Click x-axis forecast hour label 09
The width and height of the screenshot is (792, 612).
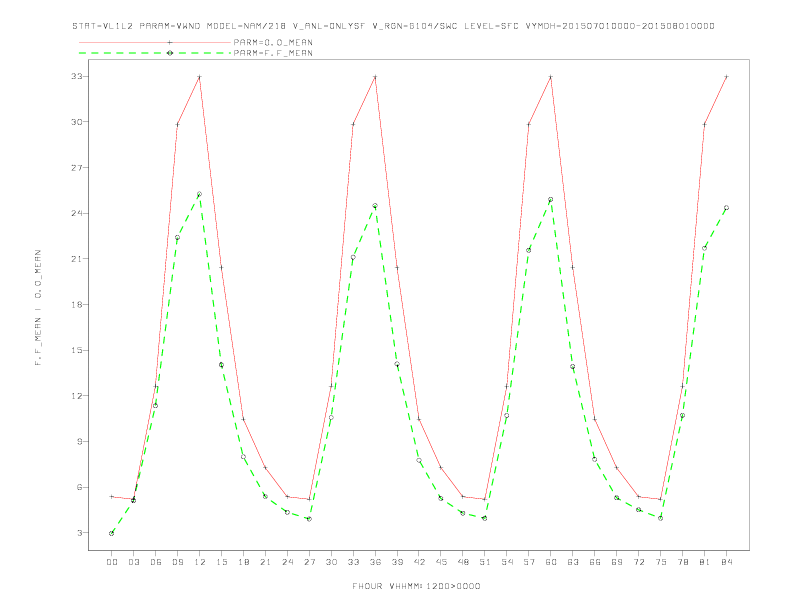click(x=177, y=562)
